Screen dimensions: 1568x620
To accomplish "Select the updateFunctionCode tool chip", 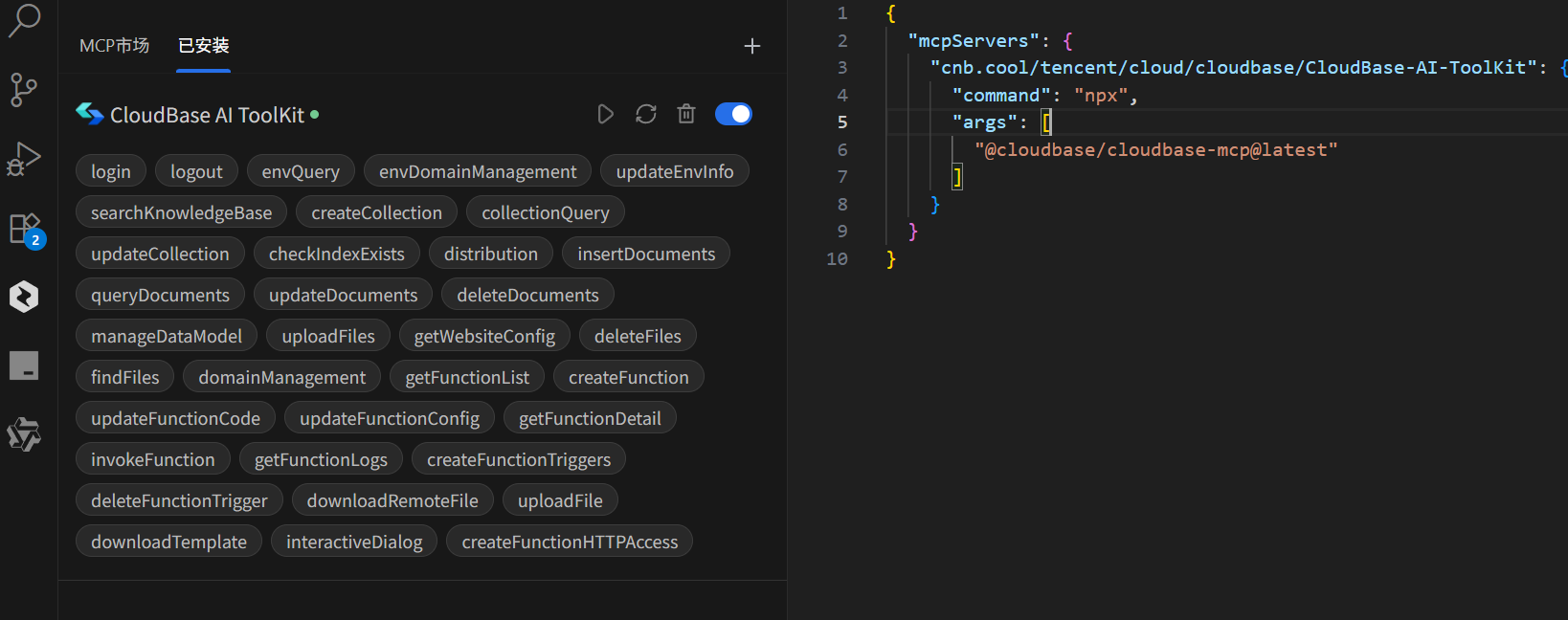I will [175, 418].
